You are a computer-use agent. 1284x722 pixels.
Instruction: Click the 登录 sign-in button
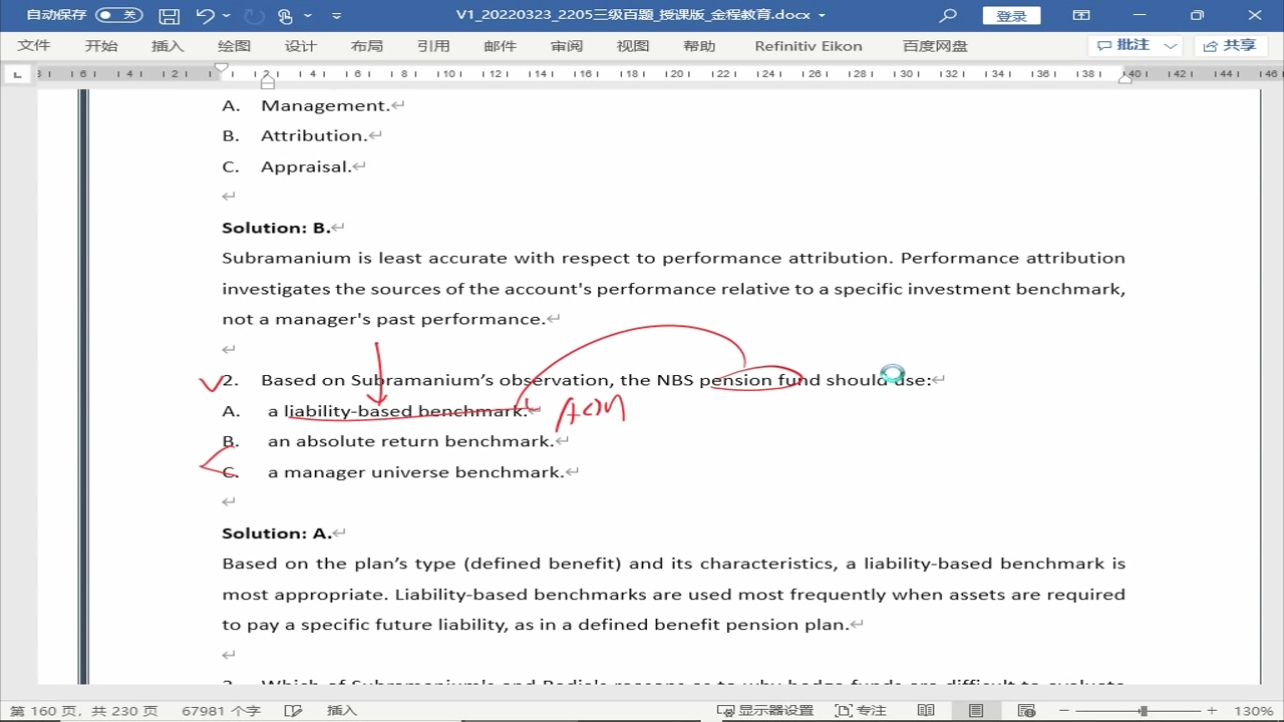click(x=1011, y=16)
